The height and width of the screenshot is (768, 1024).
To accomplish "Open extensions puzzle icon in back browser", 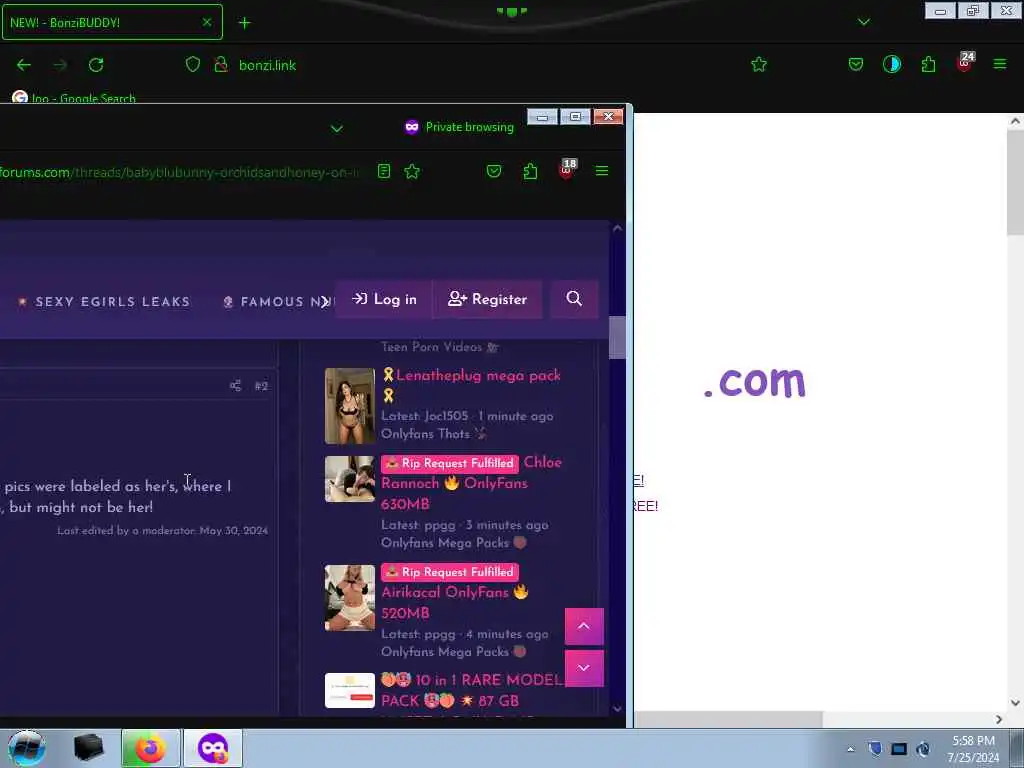I will (x=928, y=64).
